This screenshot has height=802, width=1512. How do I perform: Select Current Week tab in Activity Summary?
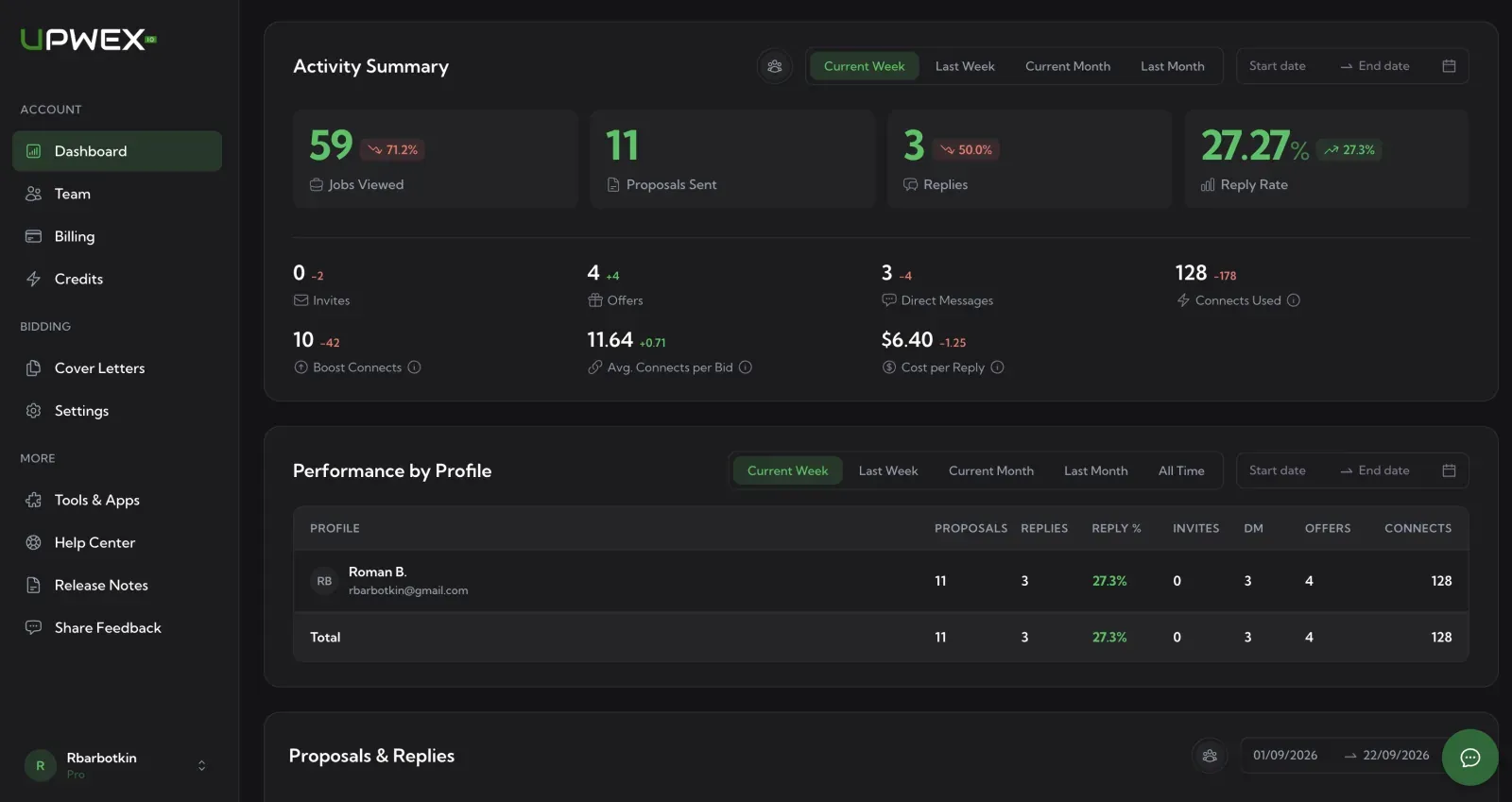click(864, 66)
